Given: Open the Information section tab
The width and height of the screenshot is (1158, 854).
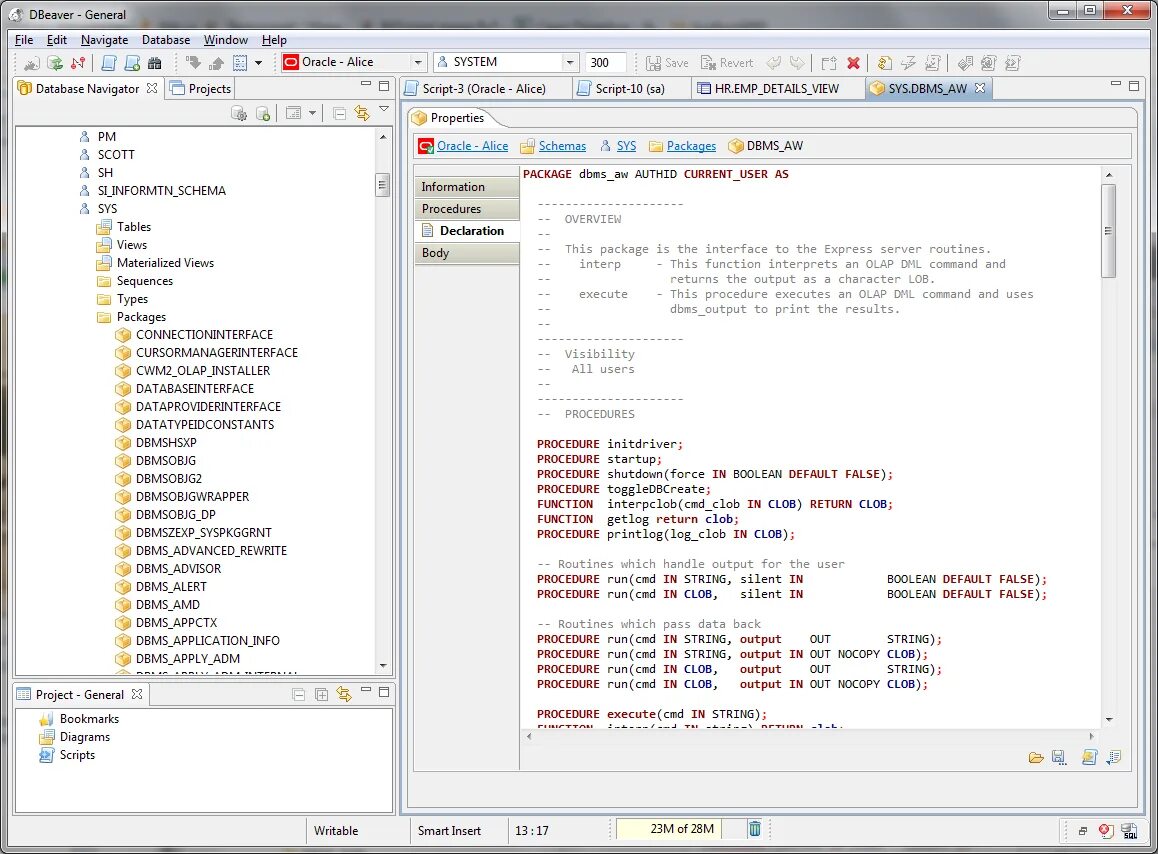Looking at the screenshot, I should [x=467, y=187].
